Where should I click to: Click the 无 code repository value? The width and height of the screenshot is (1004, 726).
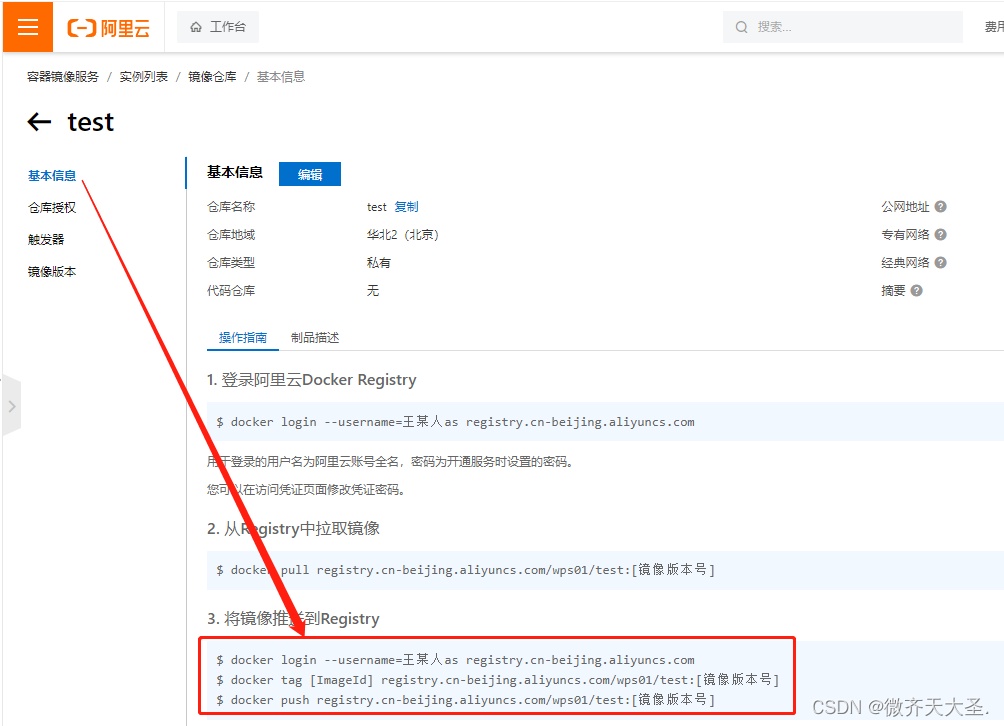pyautogui.click(x=373, y=291)
